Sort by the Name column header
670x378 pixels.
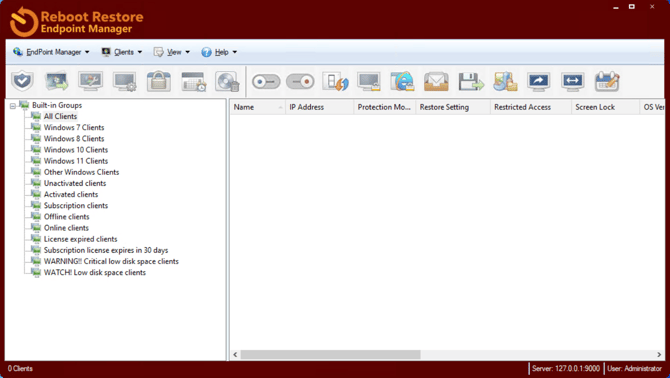click(x=257, y=107)
